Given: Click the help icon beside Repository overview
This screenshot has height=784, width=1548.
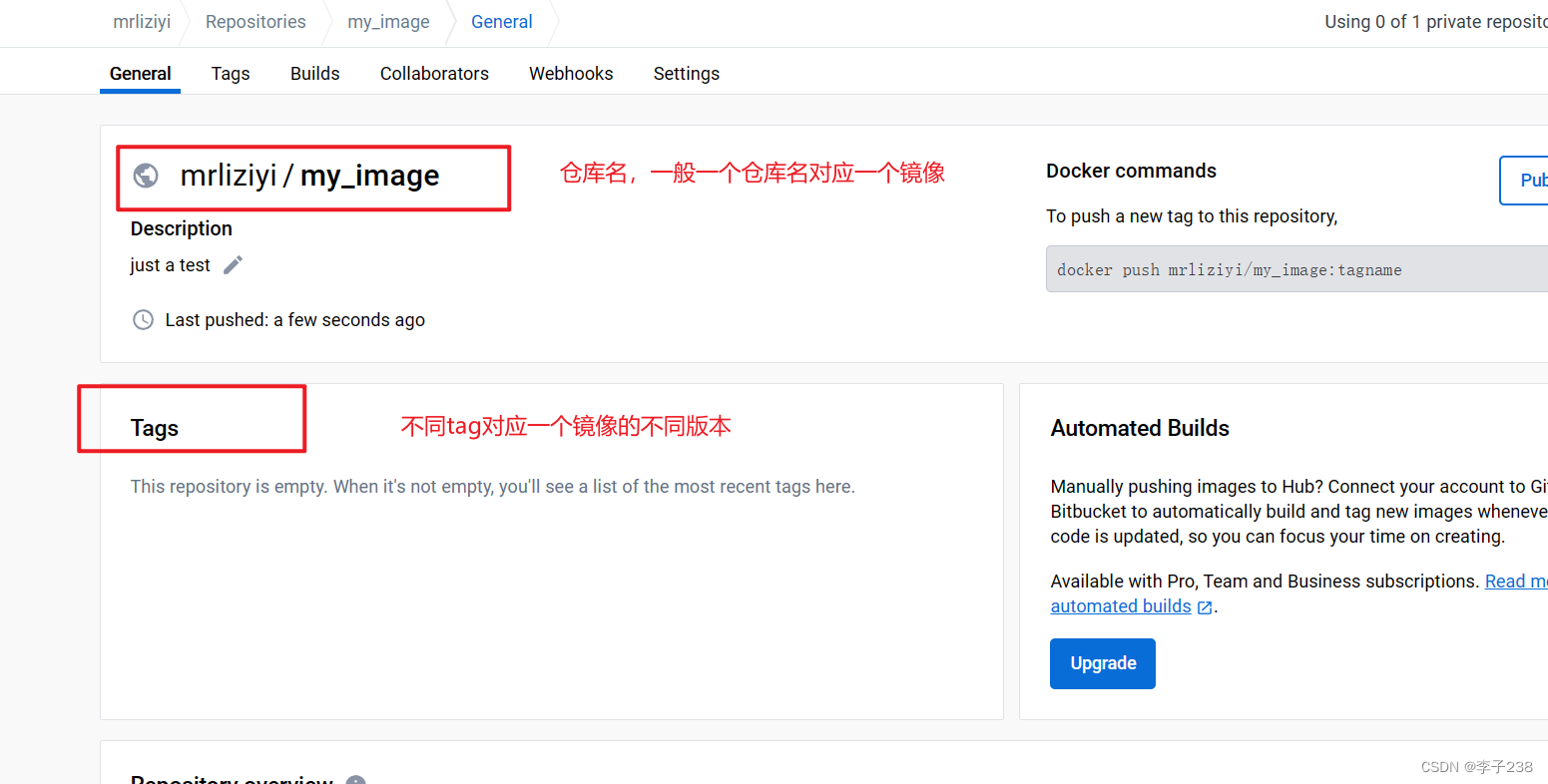Looking at the screenshot, I should click(x=356, y=781).
